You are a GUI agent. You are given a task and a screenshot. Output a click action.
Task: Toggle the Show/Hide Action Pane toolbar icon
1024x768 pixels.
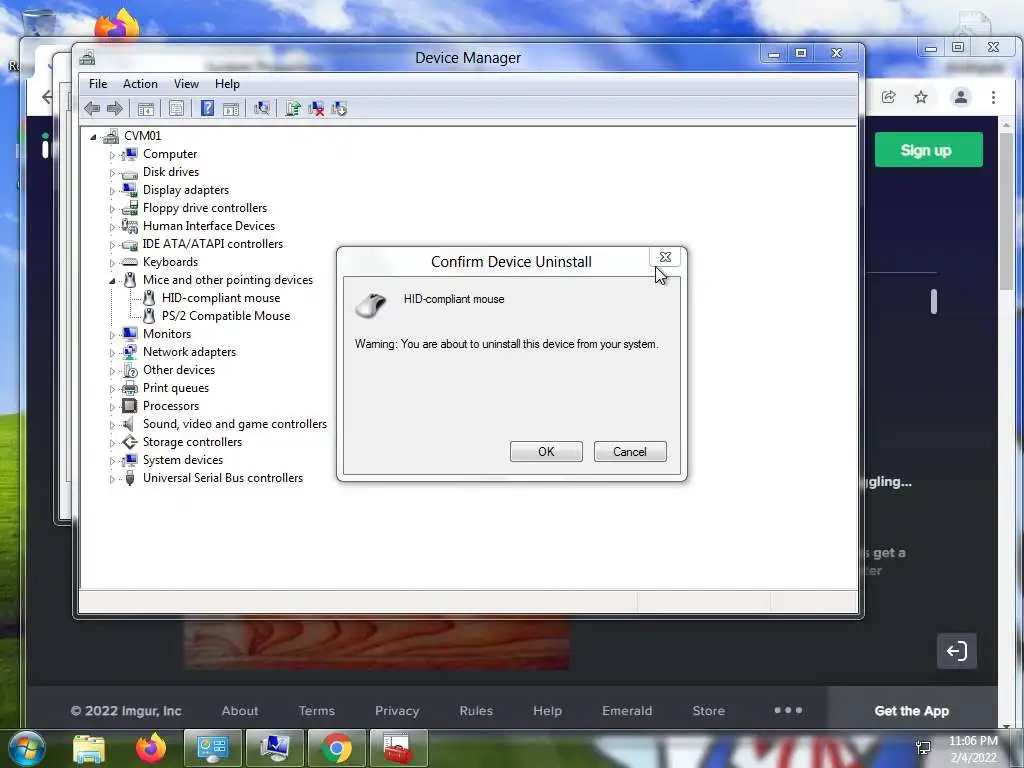(x=231, y=109)
